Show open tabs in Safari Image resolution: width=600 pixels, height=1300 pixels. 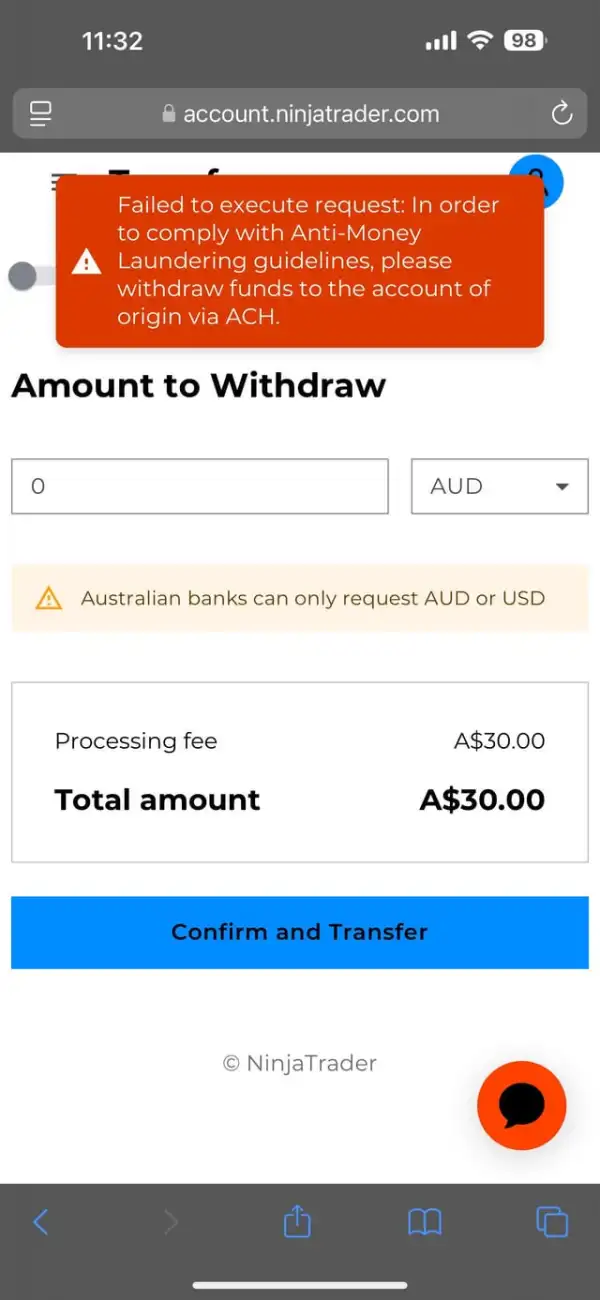552,1221
